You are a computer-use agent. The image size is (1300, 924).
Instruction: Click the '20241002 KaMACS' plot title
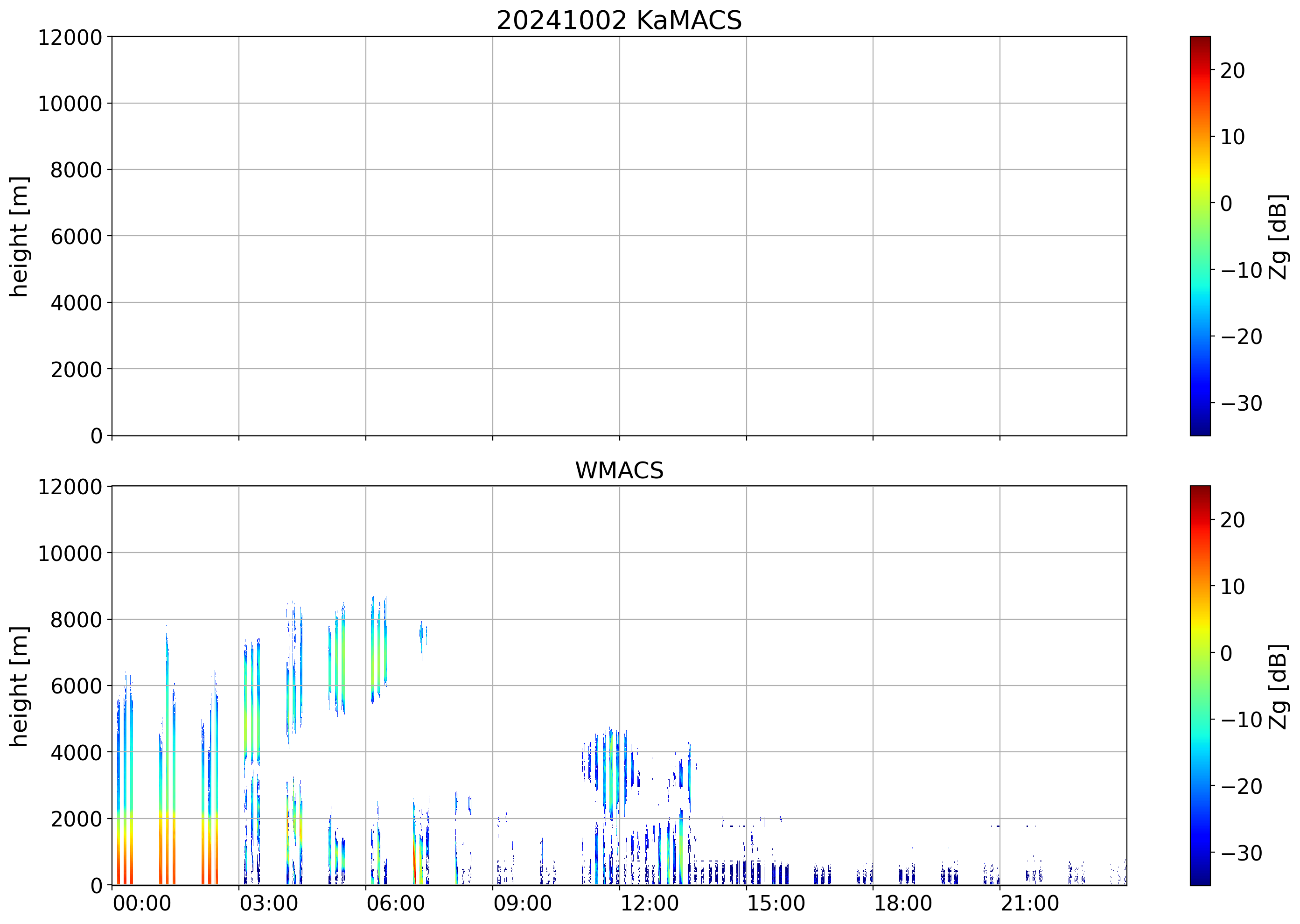(x=619, y=21)
